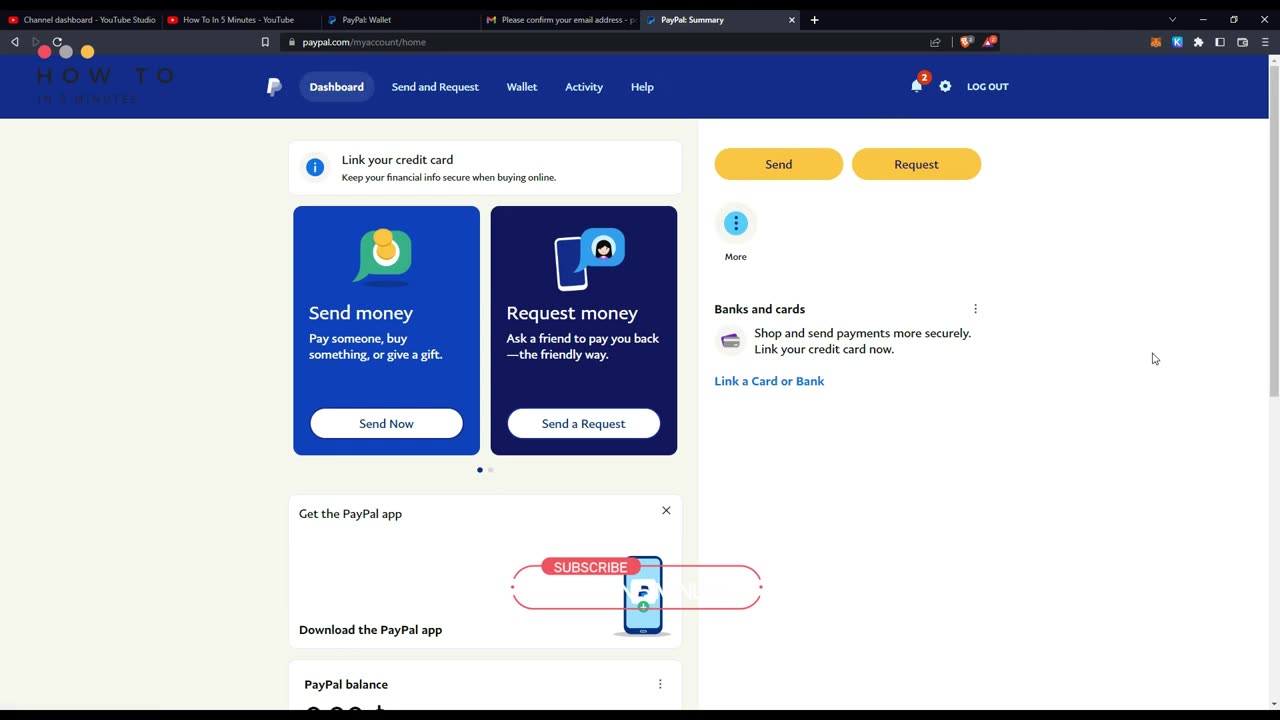
Task: Open Brave Shields lion icon
Action: click(966, 42)
